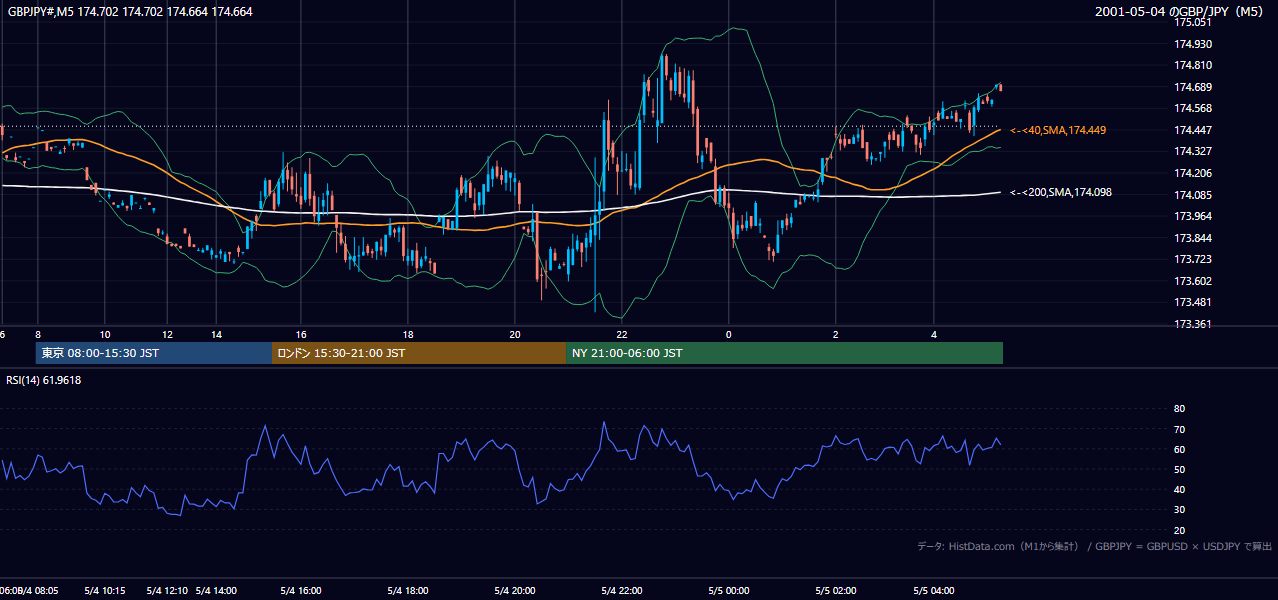Screen dimensions: 1278x600
Task: Click the <-<40,SMA,174.449 label
Action: (1058, 130)
